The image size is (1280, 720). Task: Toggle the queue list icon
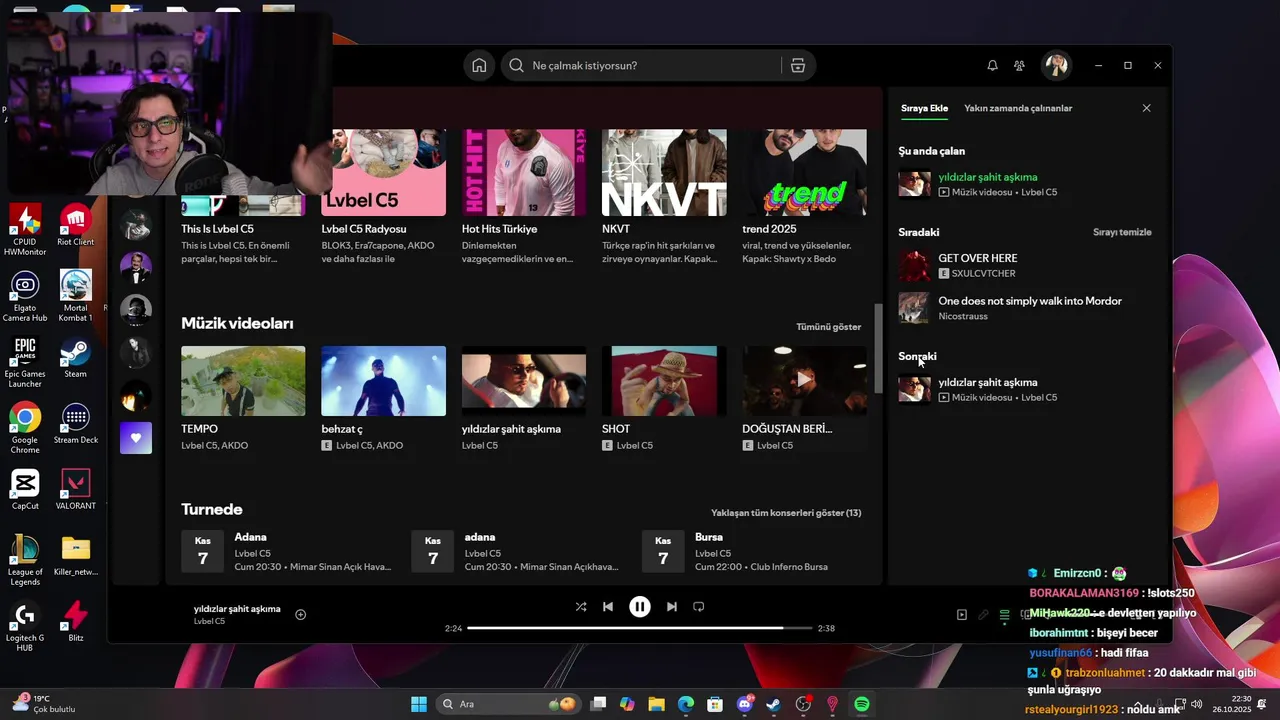1004,615
